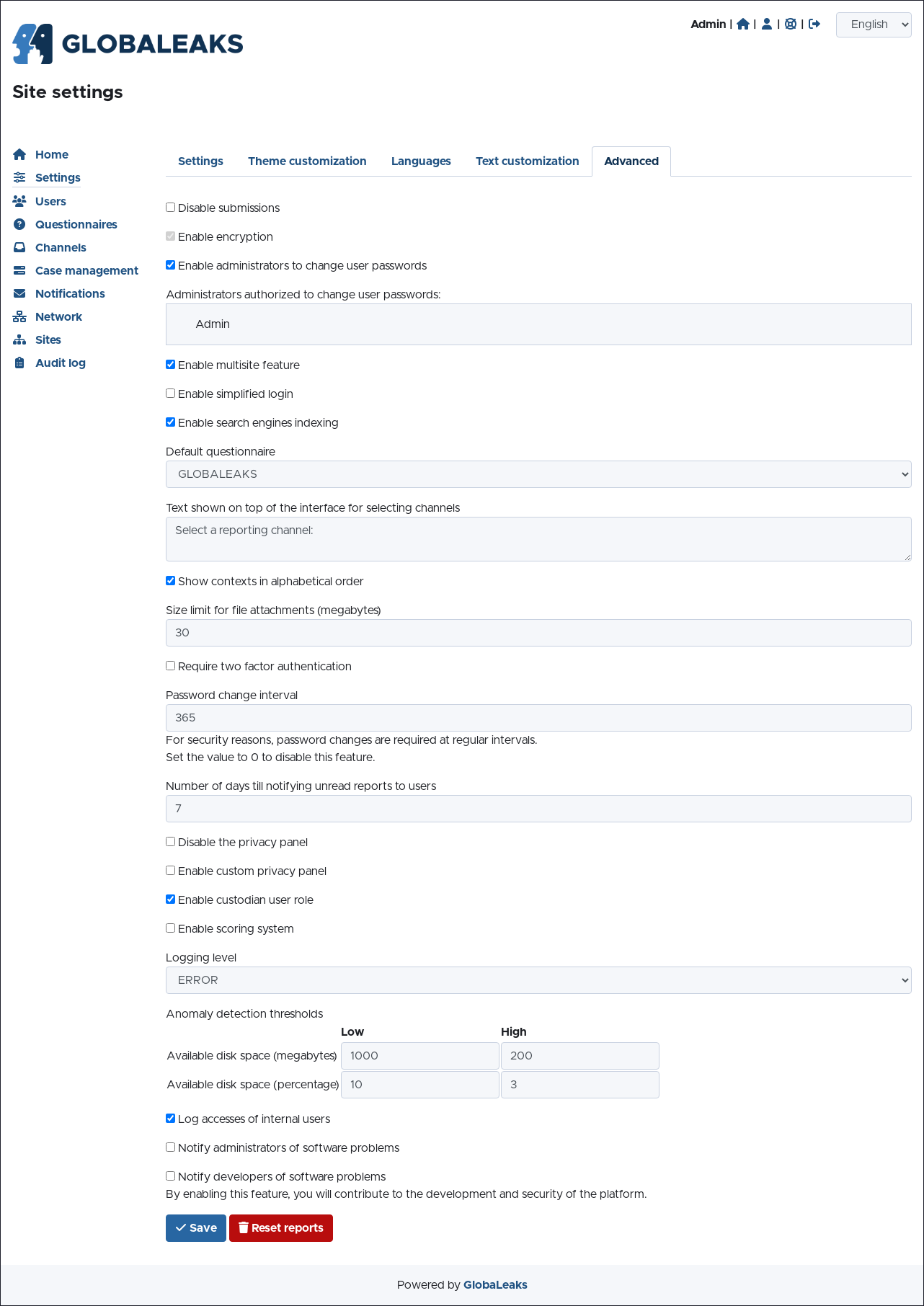Image resolution: width=924 pixels, height=1306 pixels.
Task: Click the Channels inbox icon in sidebar
Action: click(x=19, y=247)
